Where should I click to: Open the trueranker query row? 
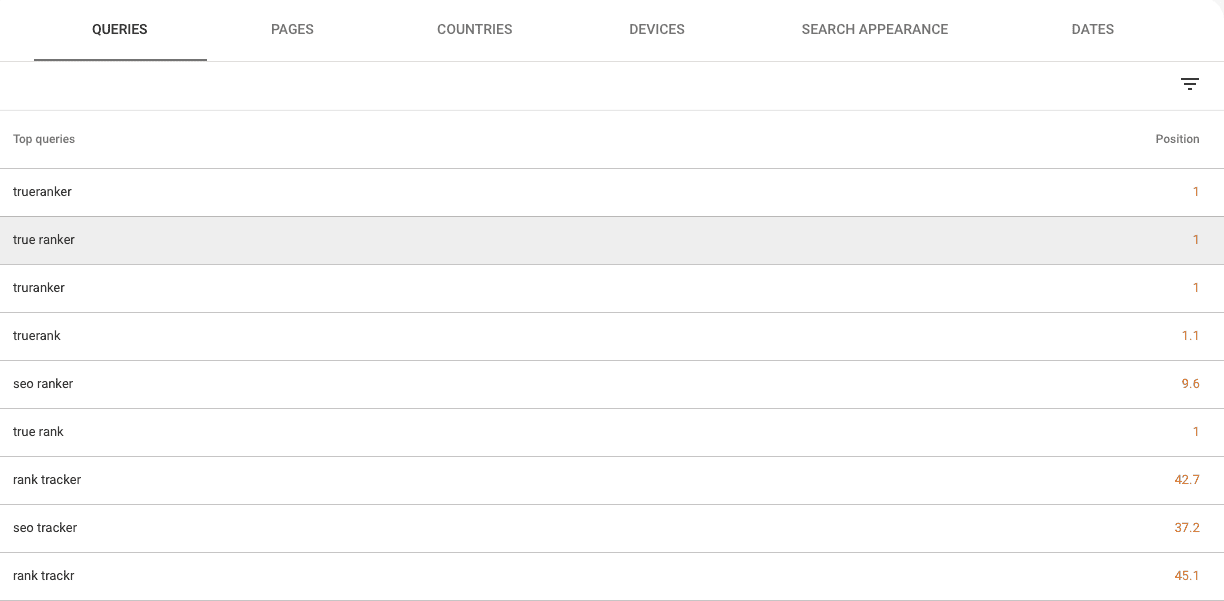612,192
